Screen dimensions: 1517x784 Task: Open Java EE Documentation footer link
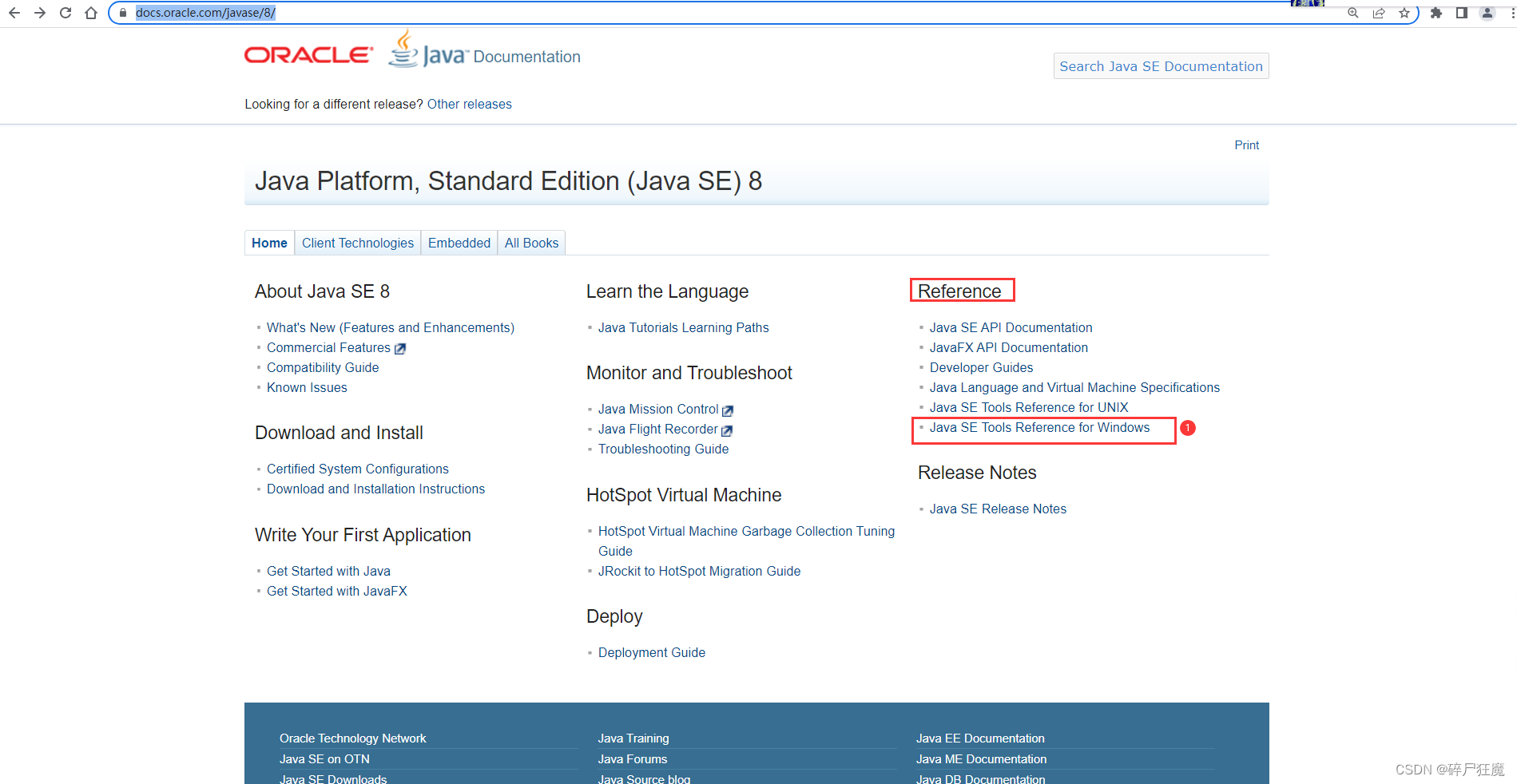point(980,738)
